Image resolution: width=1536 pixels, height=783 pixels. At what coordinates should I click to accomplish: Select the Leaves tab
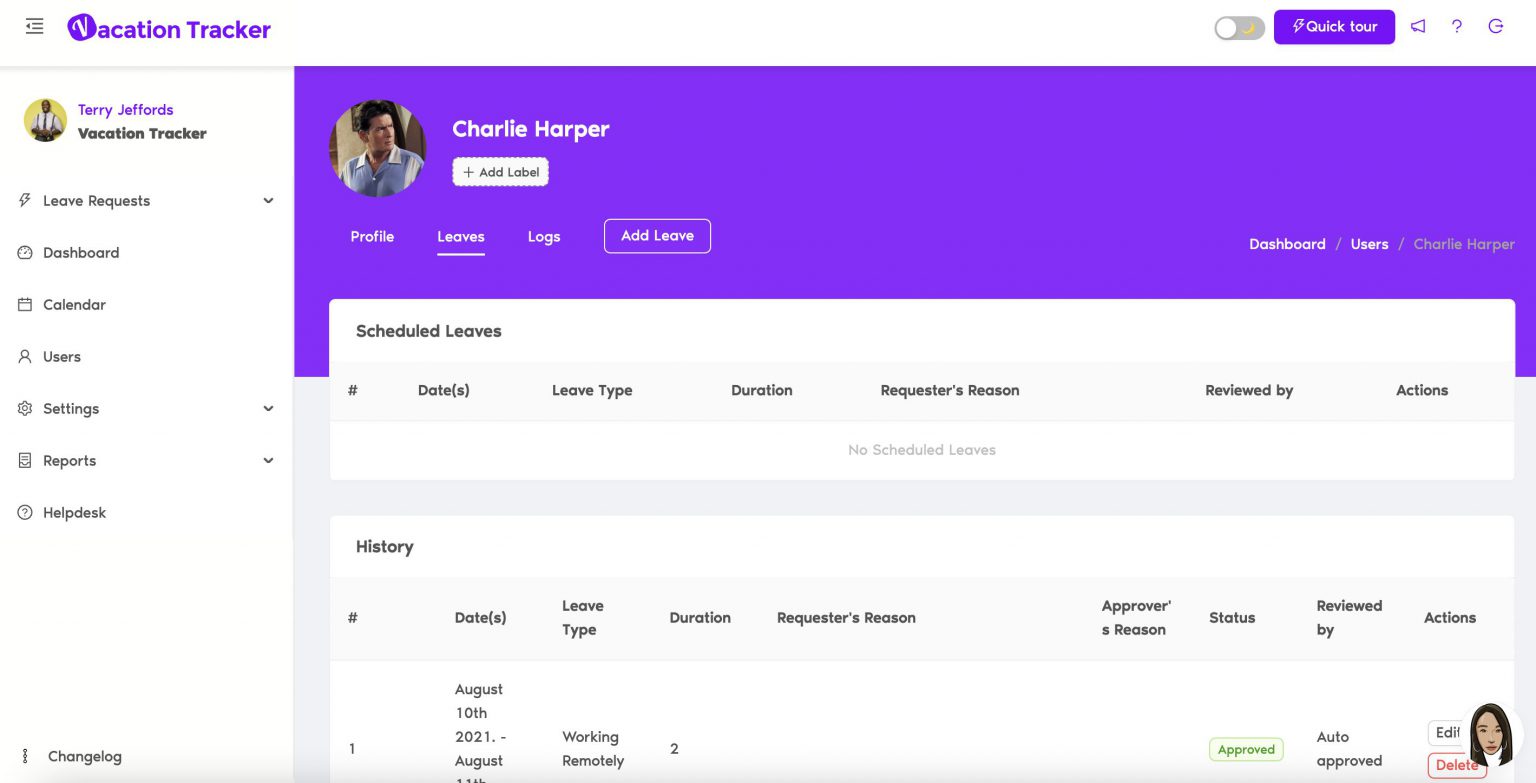tap(461, 237)
